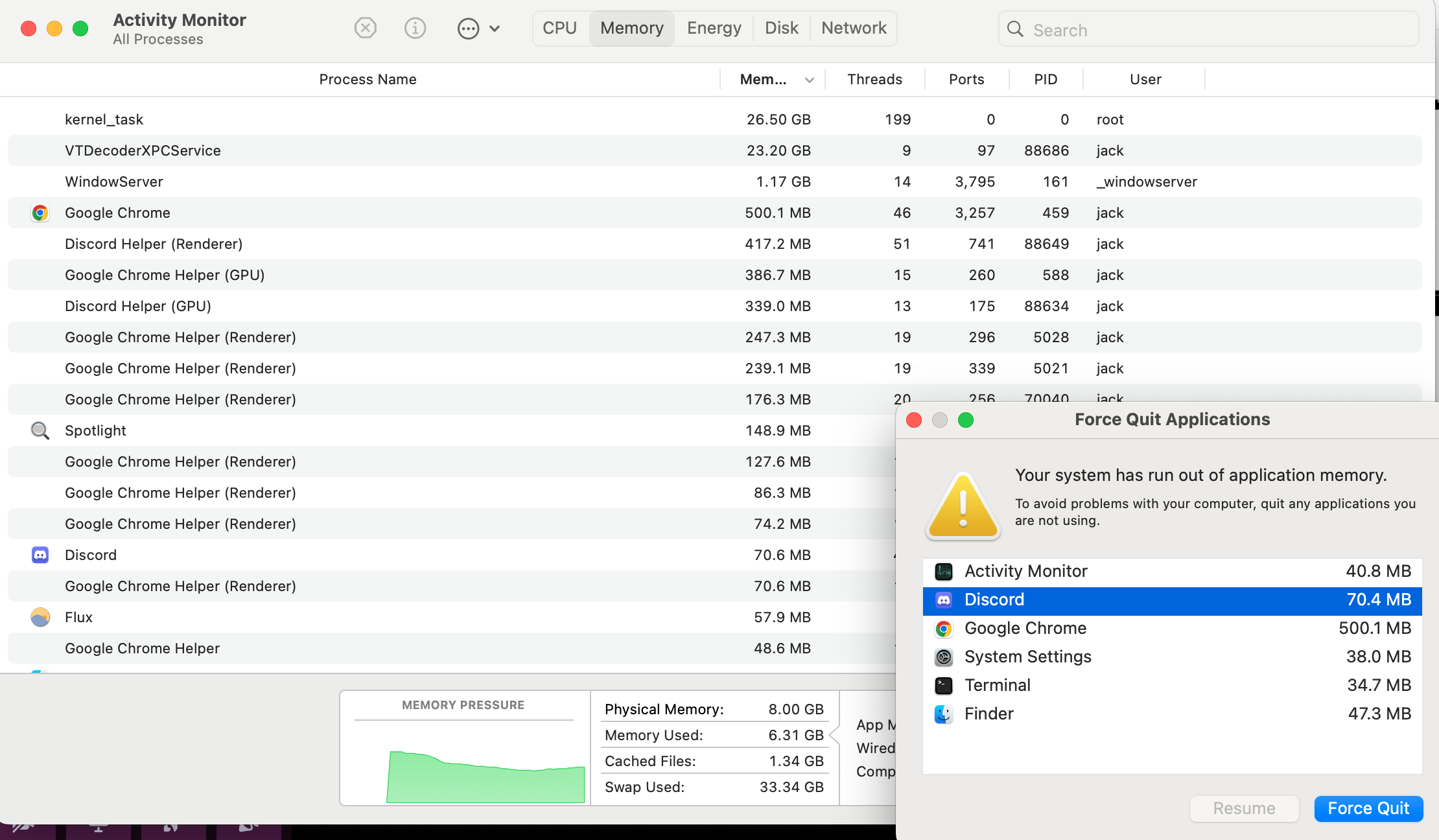1439x840 pixels.
Task: Click the Force Quit button
Action: tap(1368, 808)
